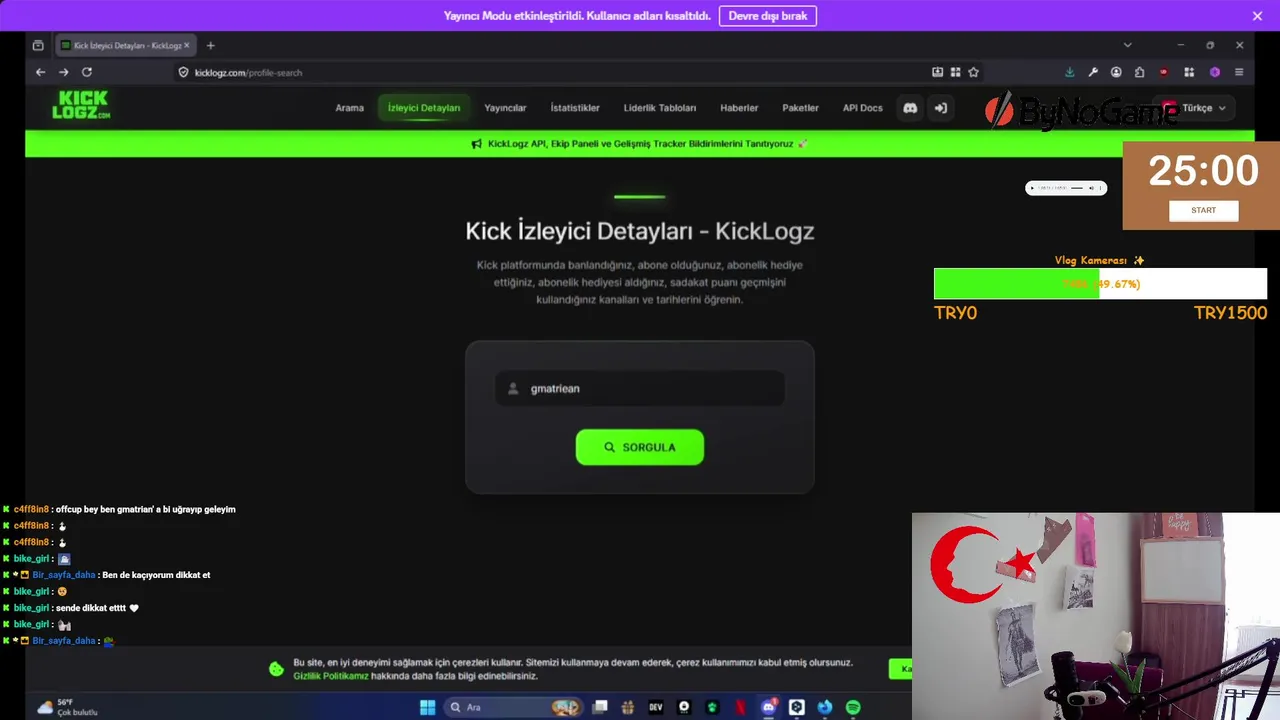
Task: Open Discord from the taskbar
Action: (x=768, y=707)
